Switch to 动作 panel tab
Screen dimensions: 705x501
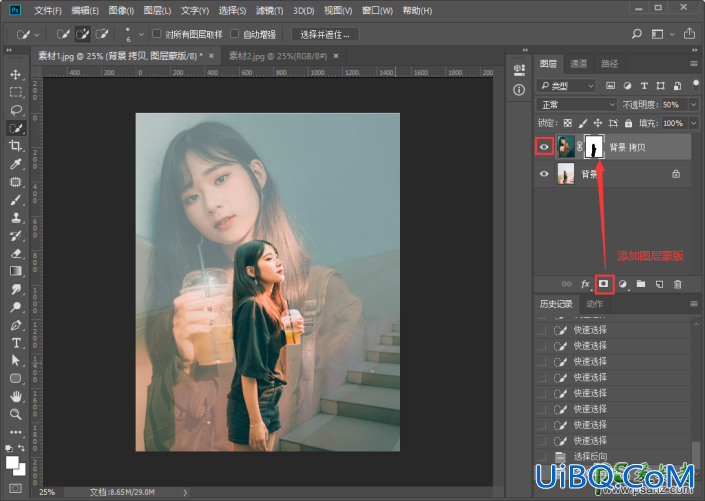[594, 304]
